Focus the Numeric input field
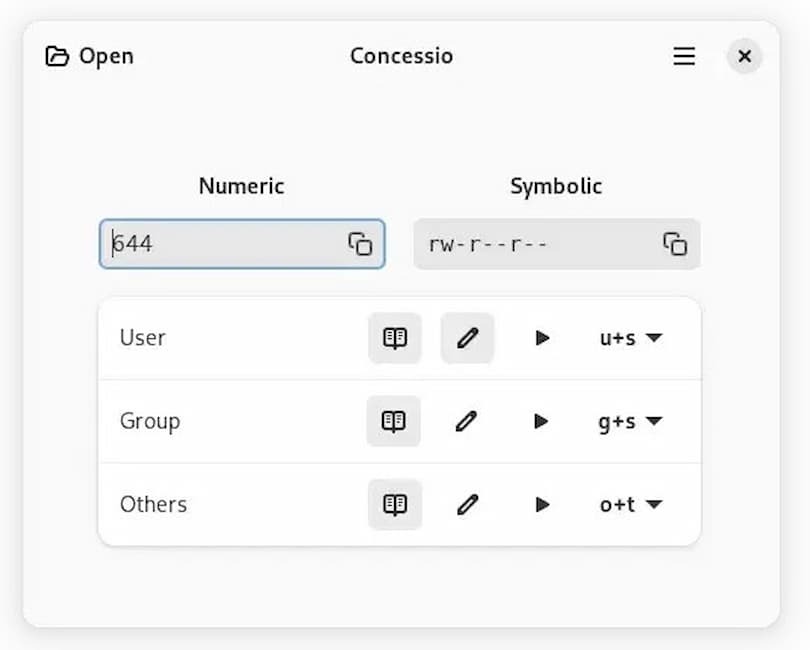This screenshot has width=810, height=650. (242, 244)
